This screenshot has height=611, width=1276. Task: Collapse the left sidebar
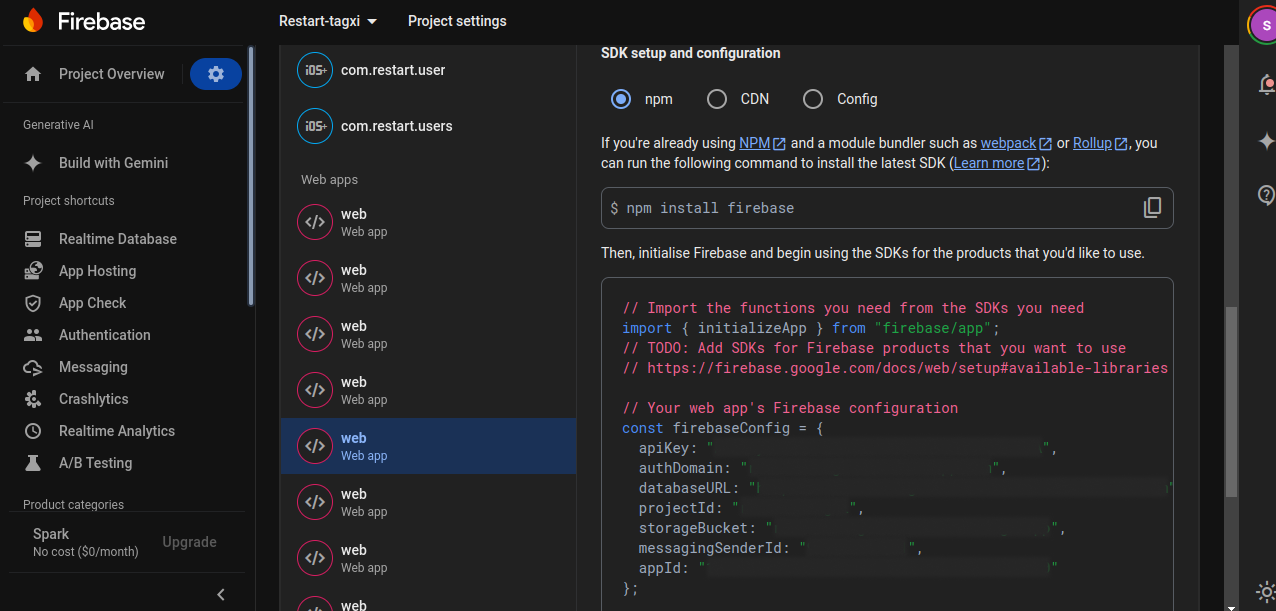click(220, 594)
